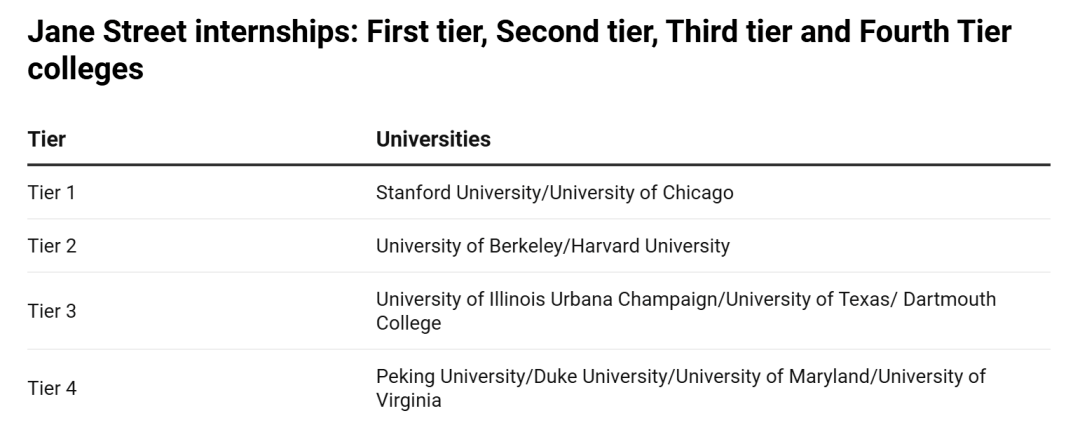
Task: Click University of Chicago in Tier 1 row
Action: tap(641, 193)
